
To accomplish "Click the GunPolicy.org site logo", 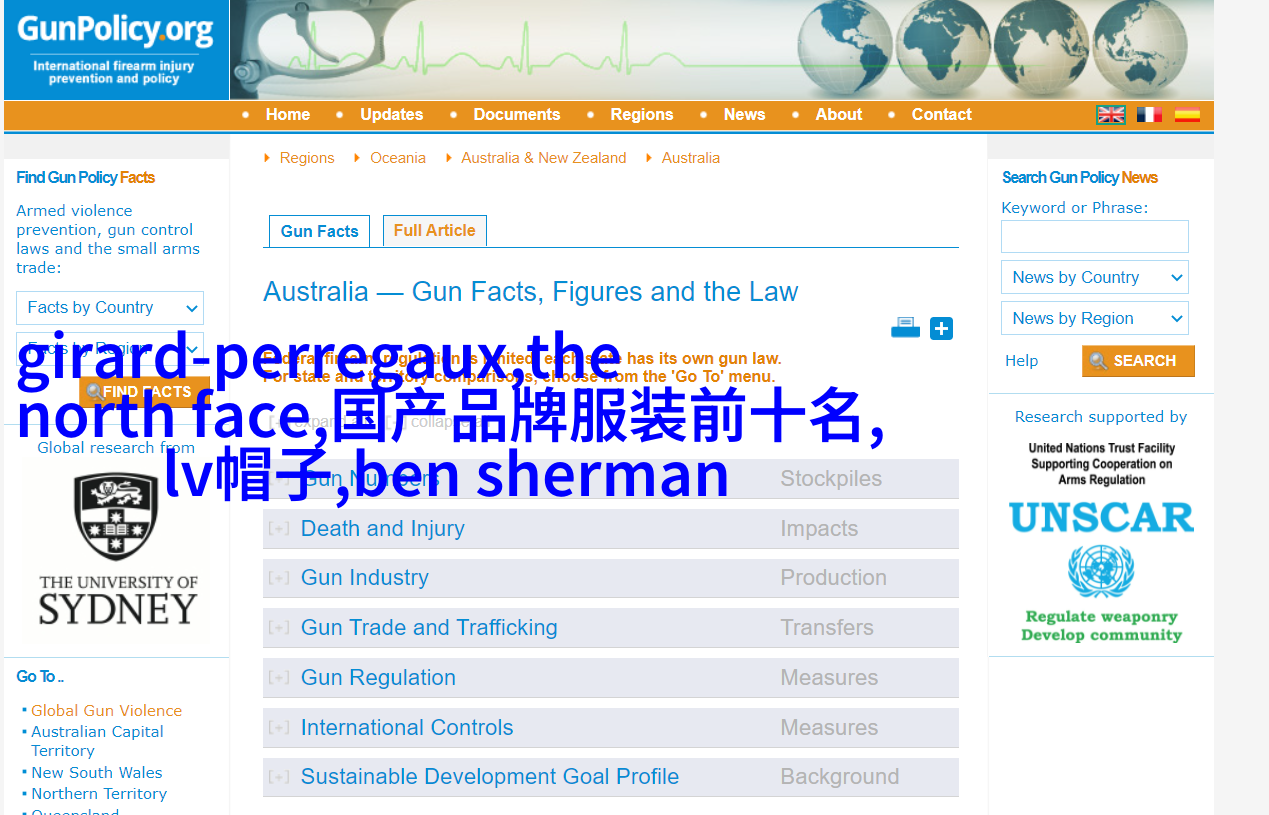I will coord(116,49).
